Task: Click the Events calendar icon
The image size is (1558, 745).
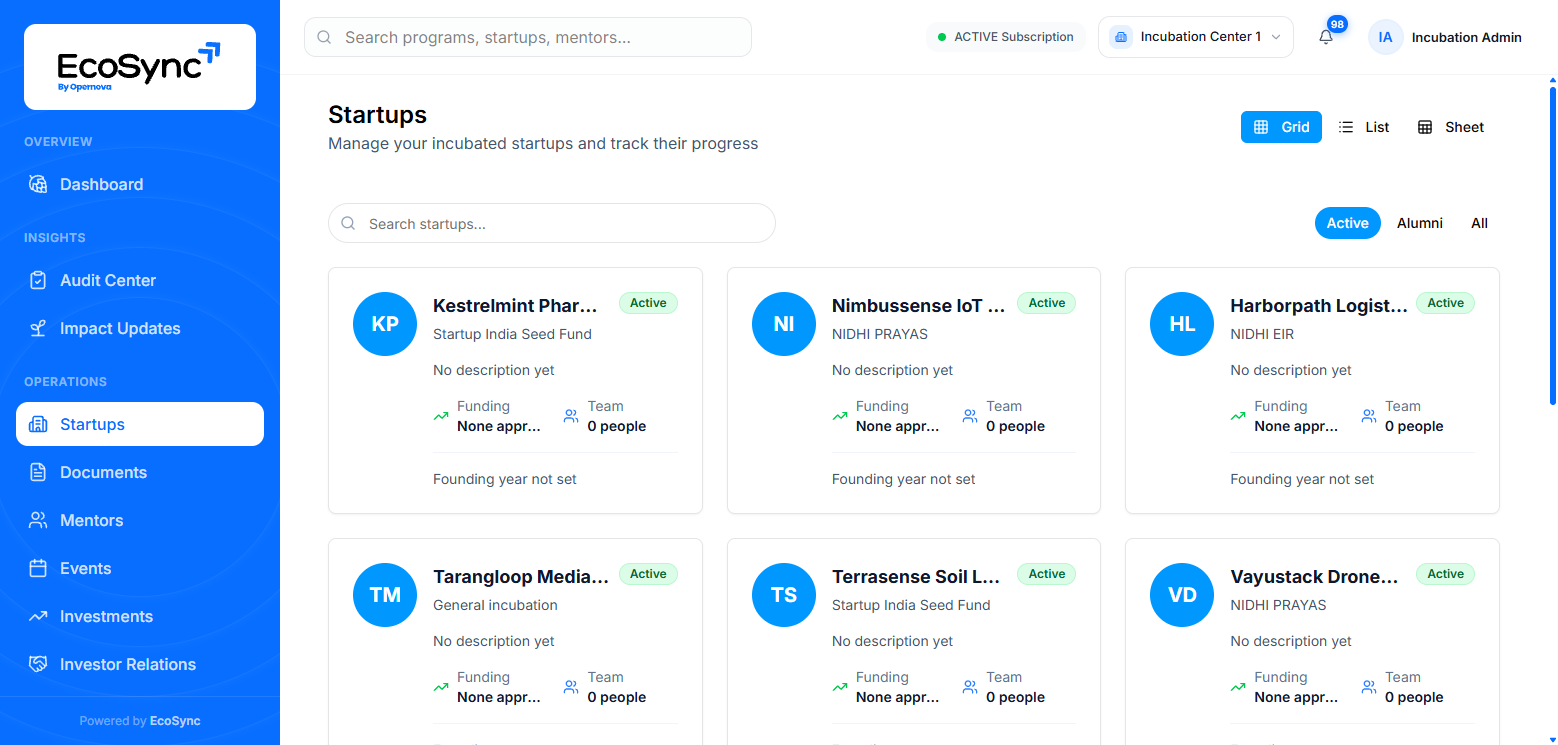Action: 38,568
